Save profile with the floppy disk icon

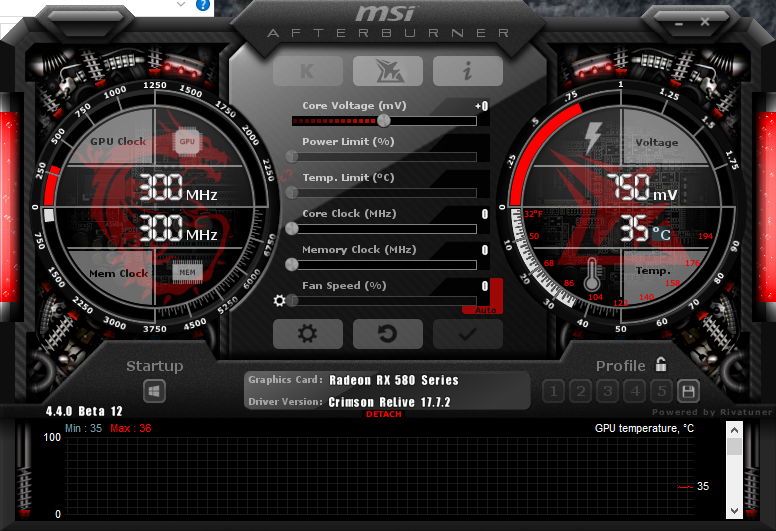click(688, 391)
